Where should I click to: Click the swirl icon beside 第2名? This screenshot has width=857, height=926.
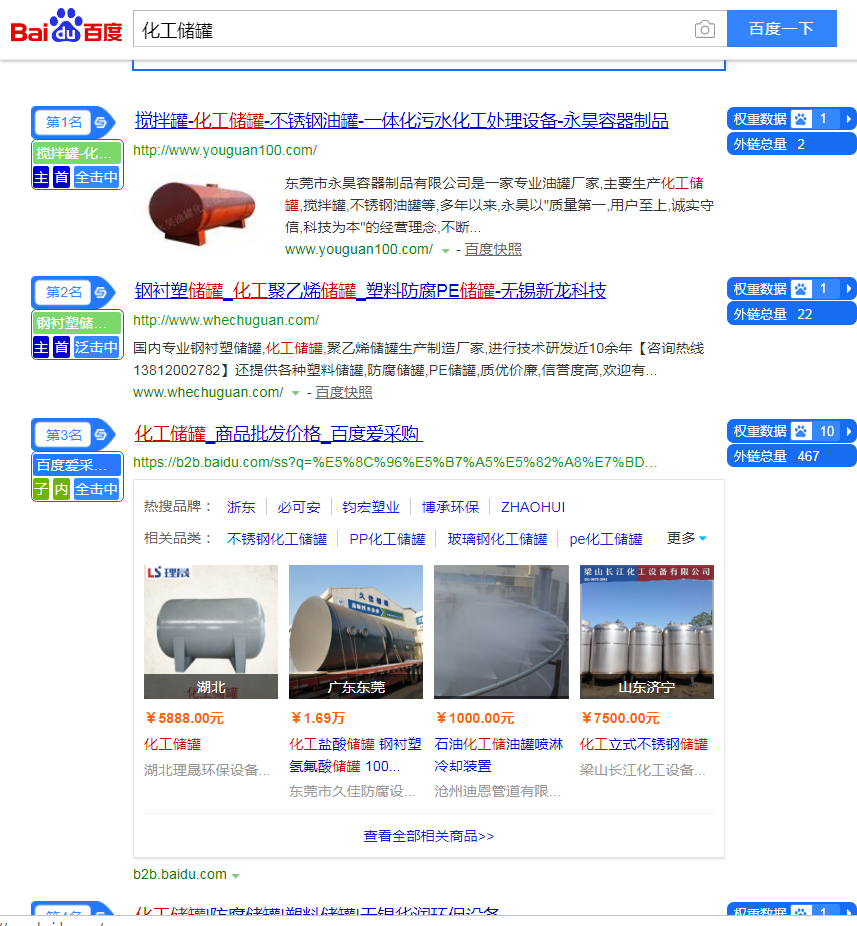(x=100, y=292)
